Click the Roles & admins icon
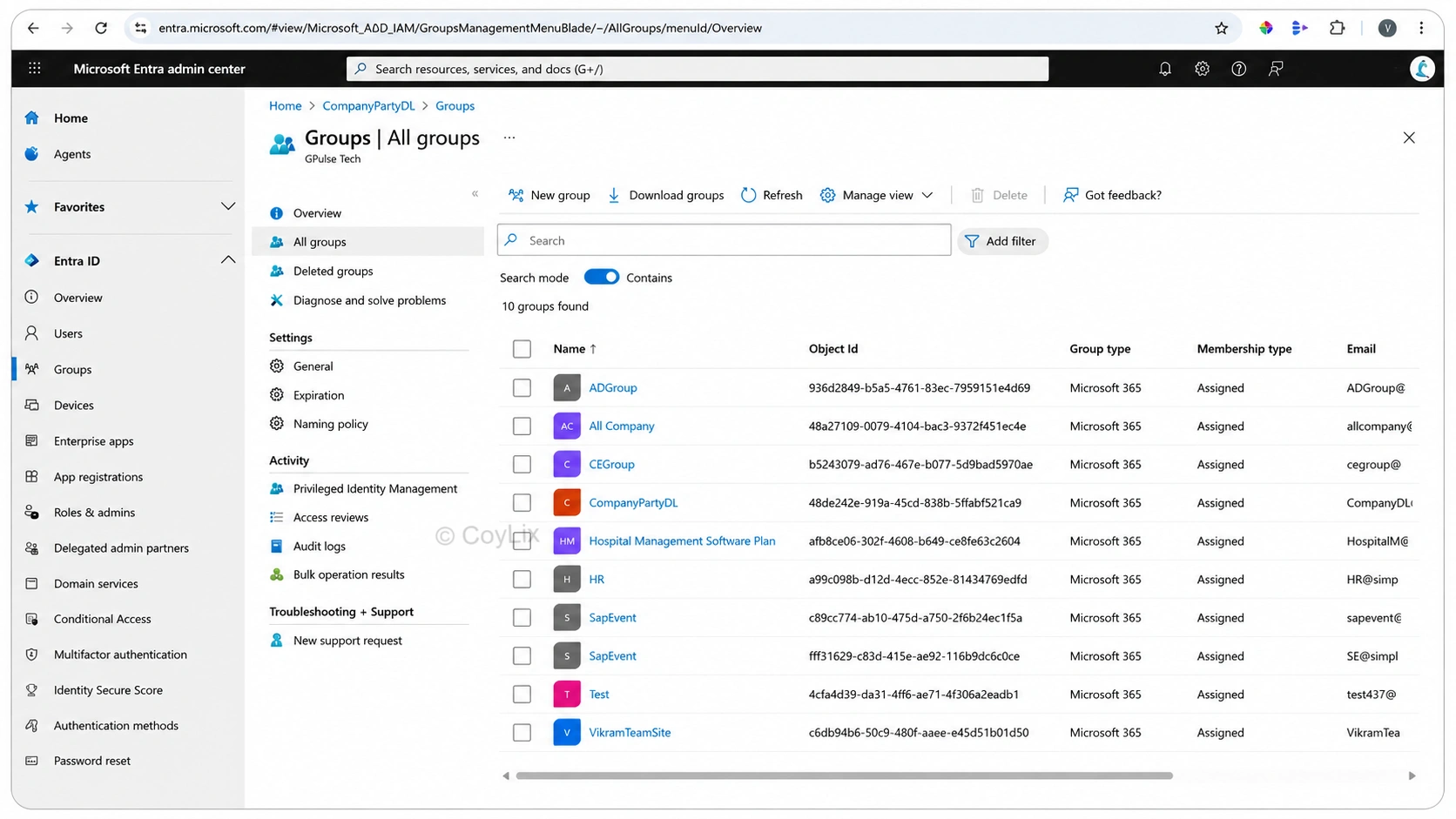The image size is (1456, 819). point(32,512)
